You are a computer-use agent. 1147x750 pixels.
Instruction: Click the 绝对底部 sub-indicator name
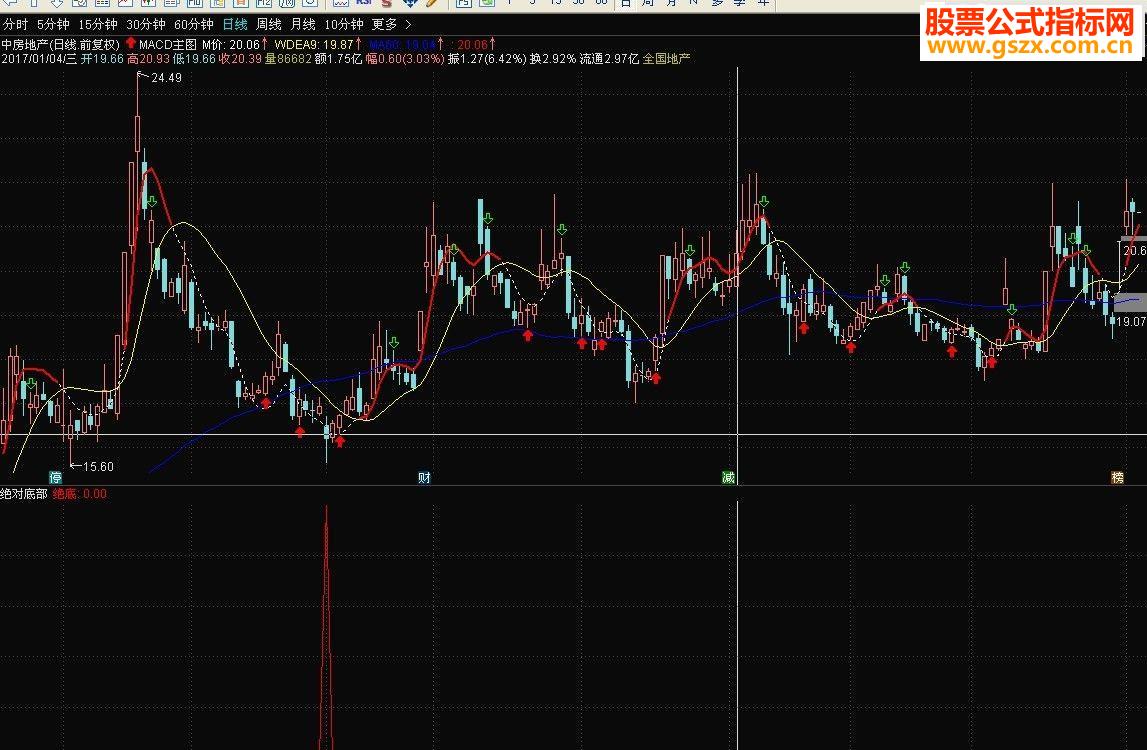tap(24, 494)
